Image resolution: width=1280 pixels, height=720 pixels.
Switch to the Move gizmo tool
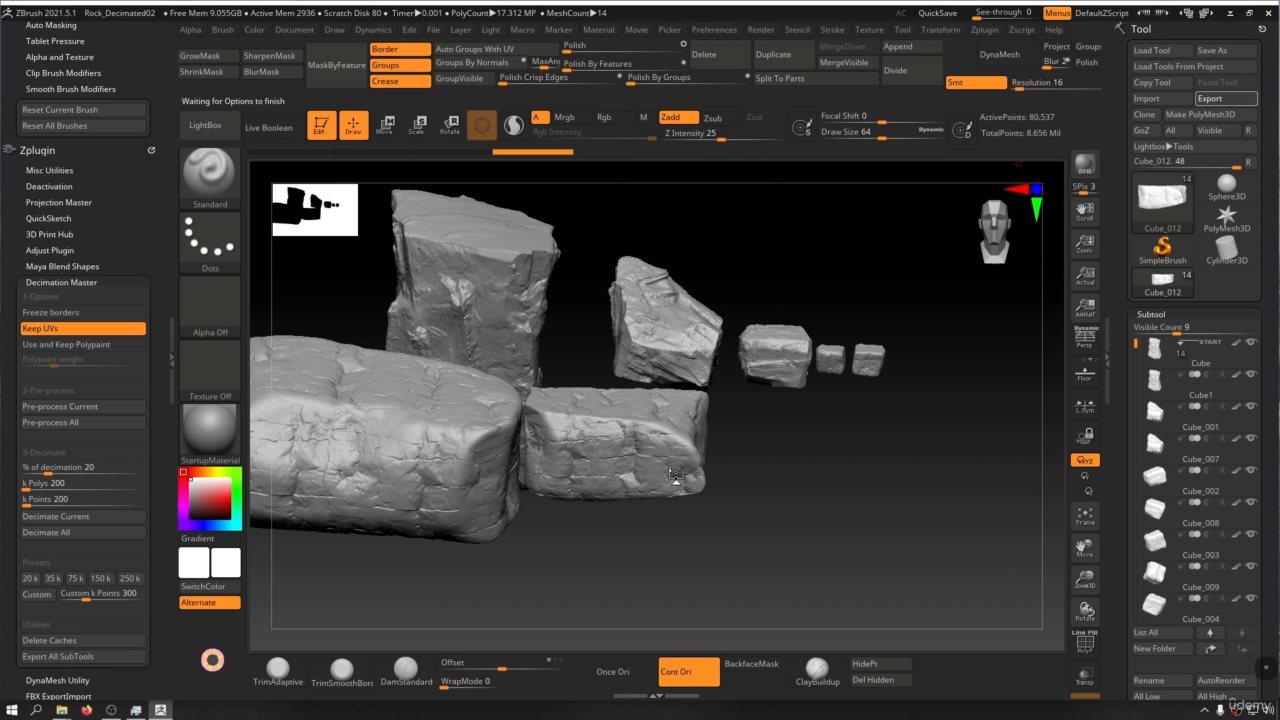tap(385, 125)
